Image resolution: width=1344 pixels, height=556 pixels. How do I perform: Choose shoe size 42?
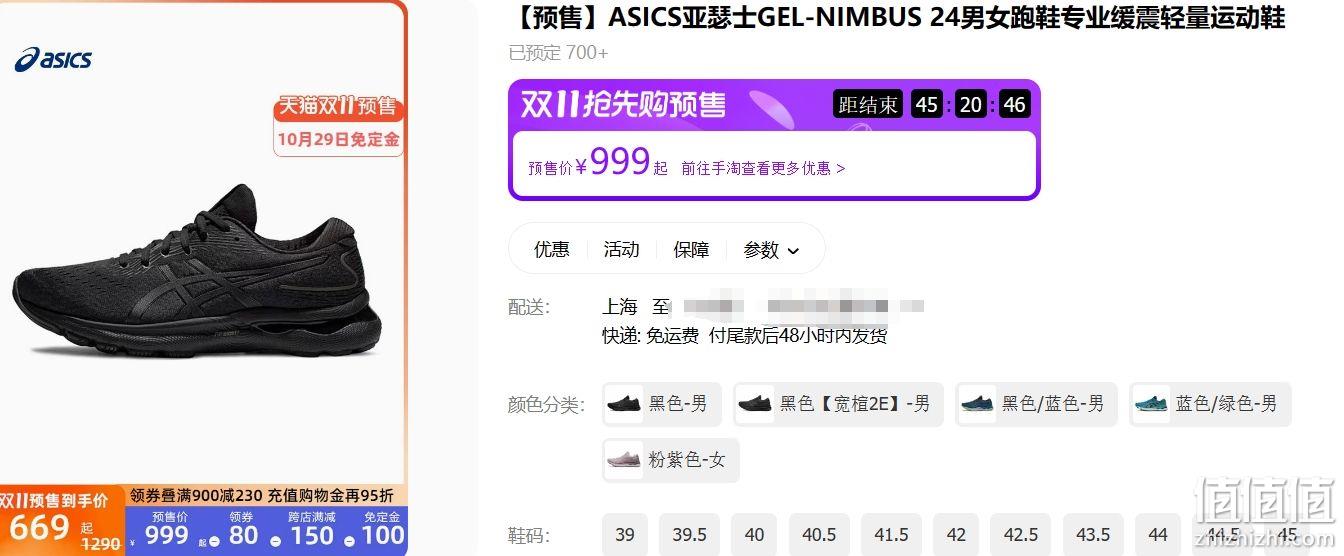coord(956,534)
